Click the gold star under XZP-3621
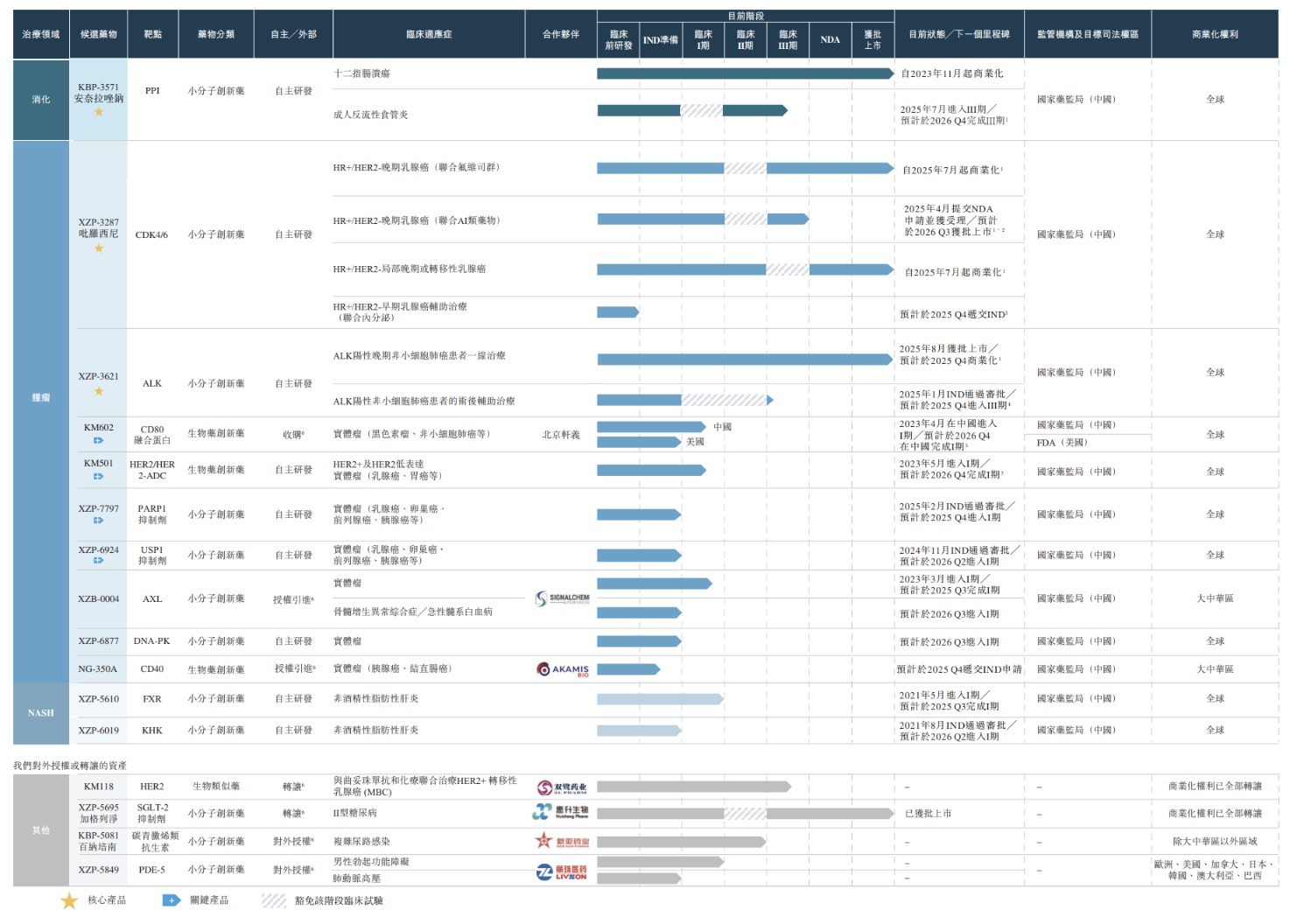 99,391
